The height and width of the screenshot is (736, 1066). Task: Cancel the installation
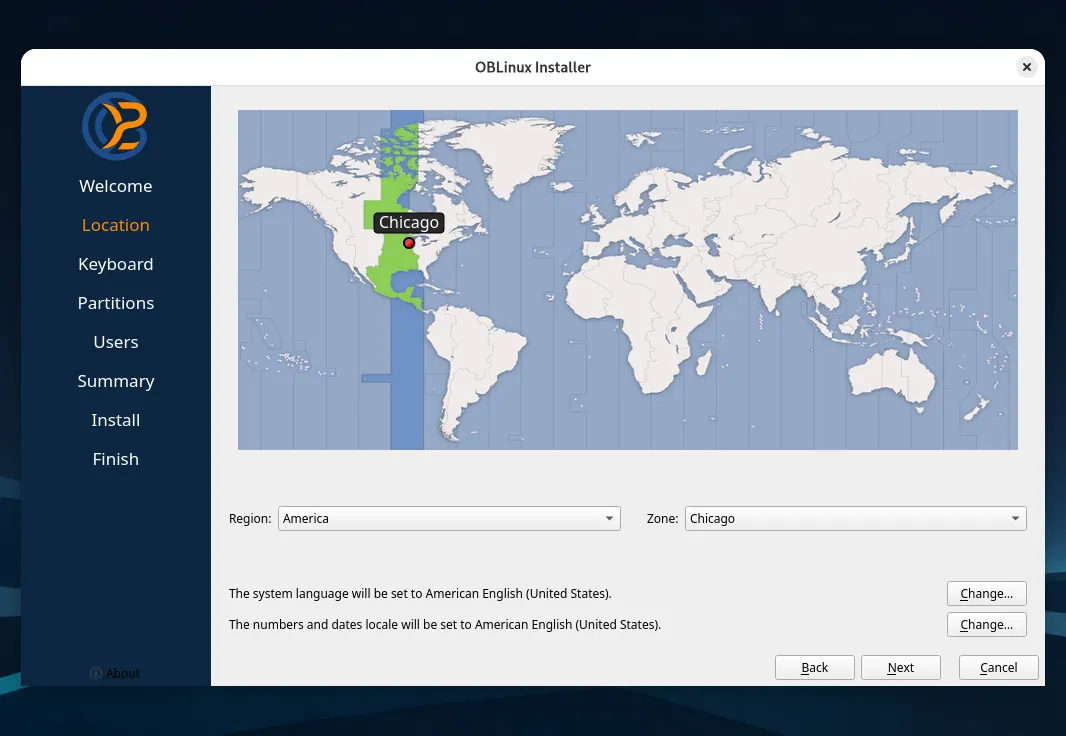tap(999, 667)
